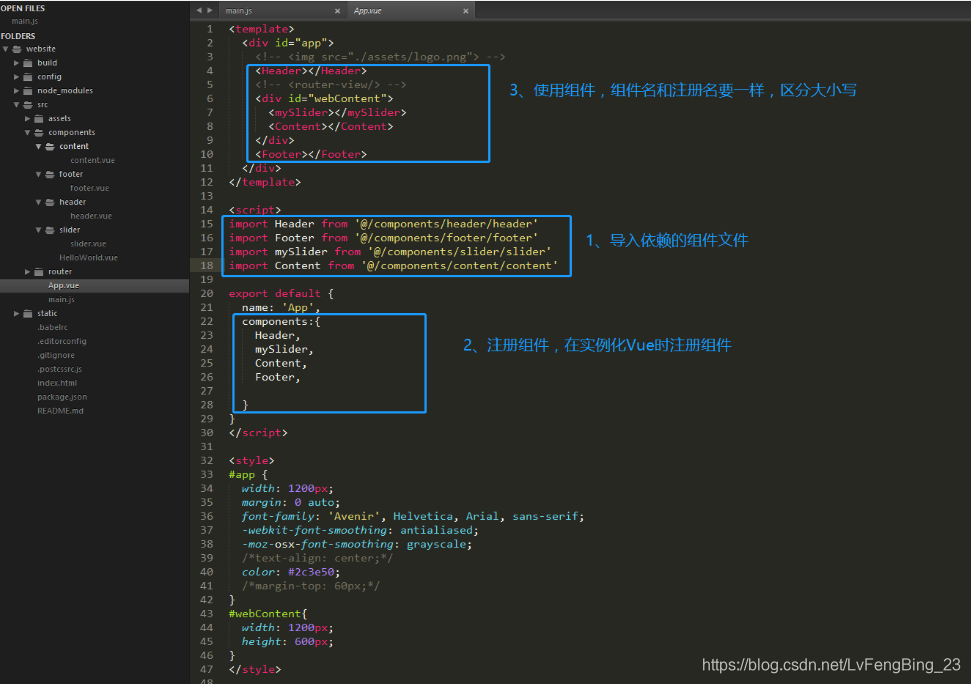The image size is (971, 684).
Task: Open the .babelrc file
Action: (53, 327)
